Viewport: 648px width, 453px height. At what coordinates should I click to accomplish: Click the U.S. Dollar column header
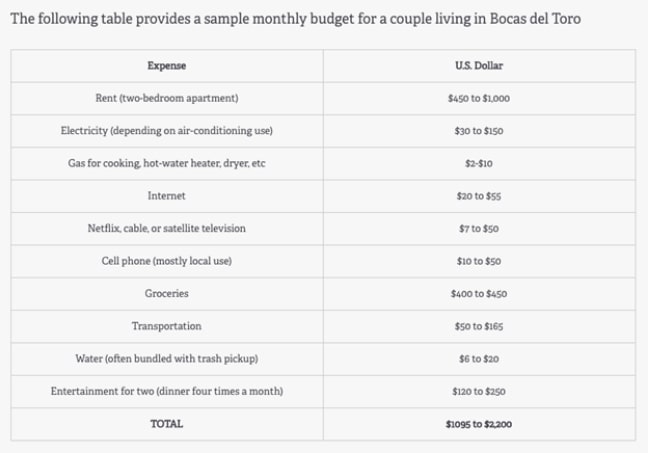479,66
